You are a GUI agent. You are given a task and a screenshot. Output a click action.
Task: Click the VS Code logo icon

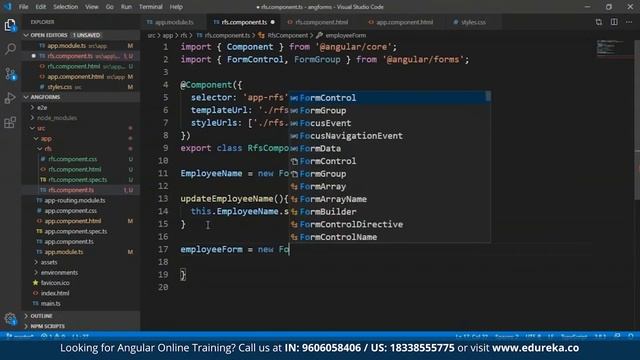(7, 7)
